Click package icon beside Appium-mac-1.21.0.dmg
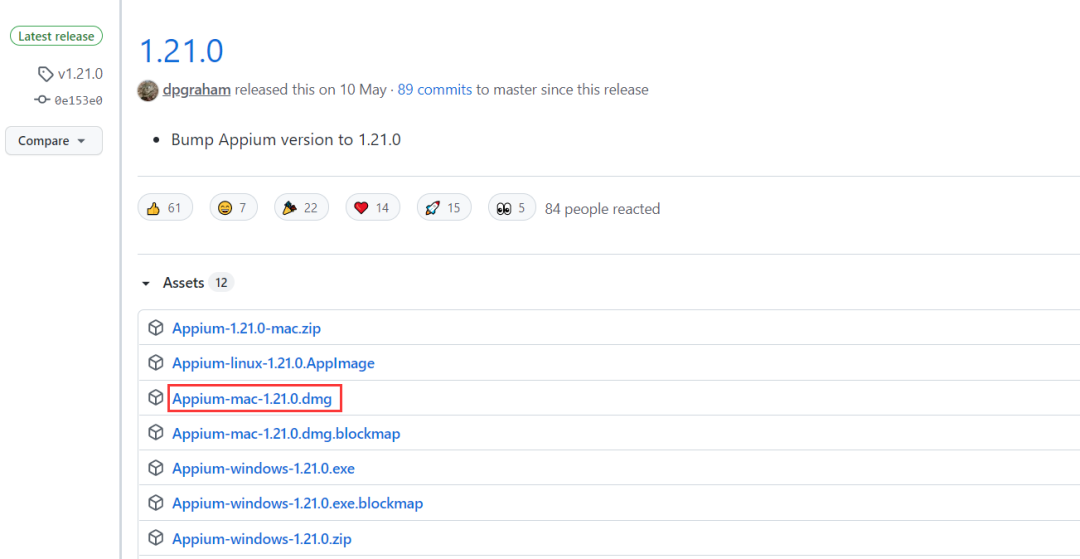The height and width of the screenshot is (559, 1080). (x=156, y=397)
